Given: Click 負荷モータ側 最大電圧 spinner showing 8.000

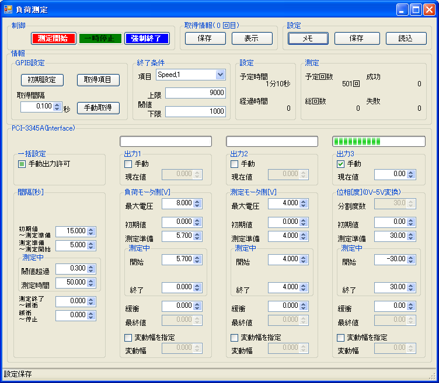Looking at the screenshot, I should pyautogui.click(x=182, y=203).
